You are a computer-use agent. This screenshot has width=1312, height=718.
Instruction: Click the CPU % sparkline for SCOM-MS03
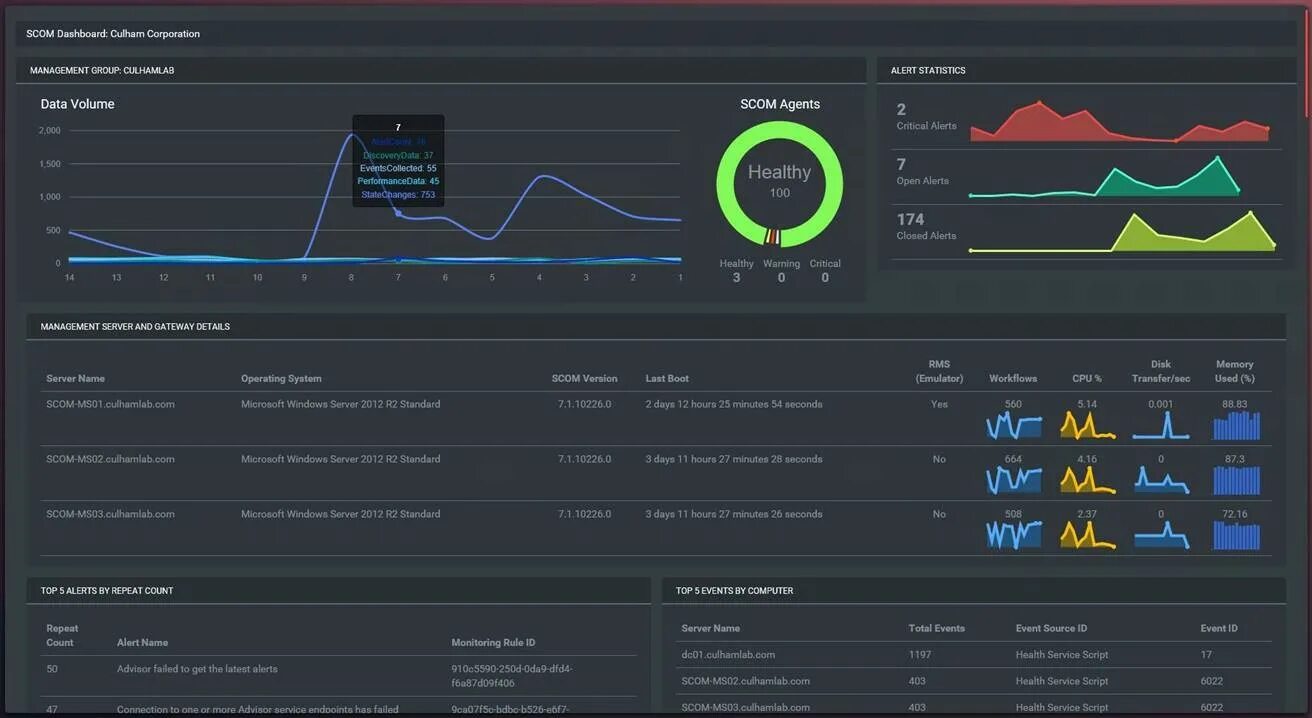(1088, 535)
